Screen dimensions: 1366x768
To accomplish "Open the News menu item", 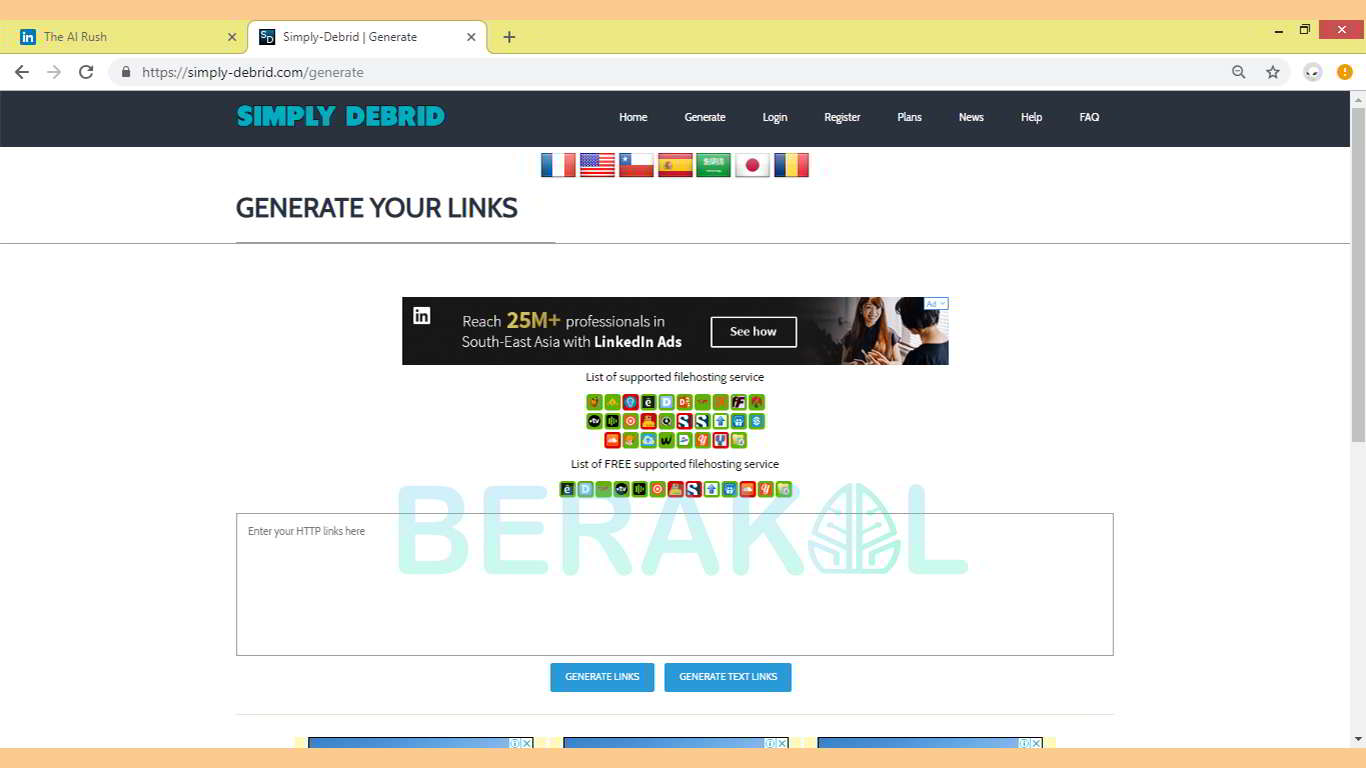I will coord(971,117).
